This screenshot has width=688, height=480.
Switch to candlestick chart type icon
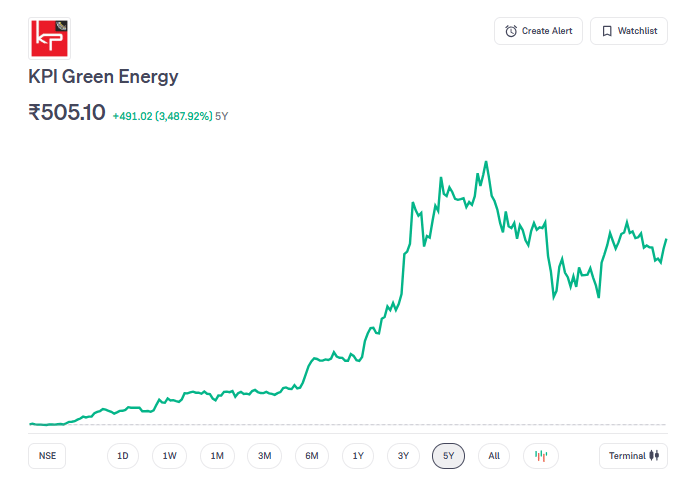[x=541, y=456]
